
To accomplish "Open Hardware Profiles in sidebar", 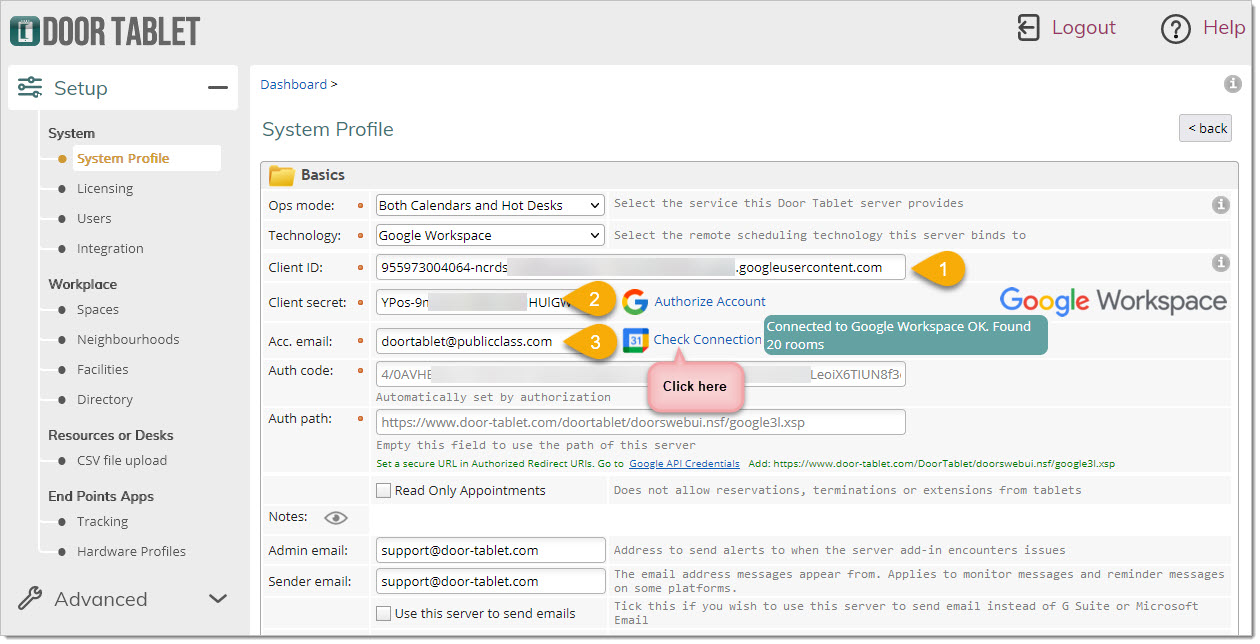I will pos(131,551).
